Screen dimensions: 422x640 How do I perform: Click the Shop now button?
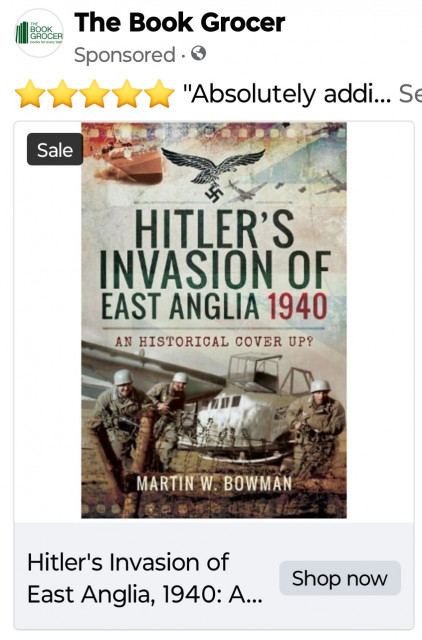point(340,578)
